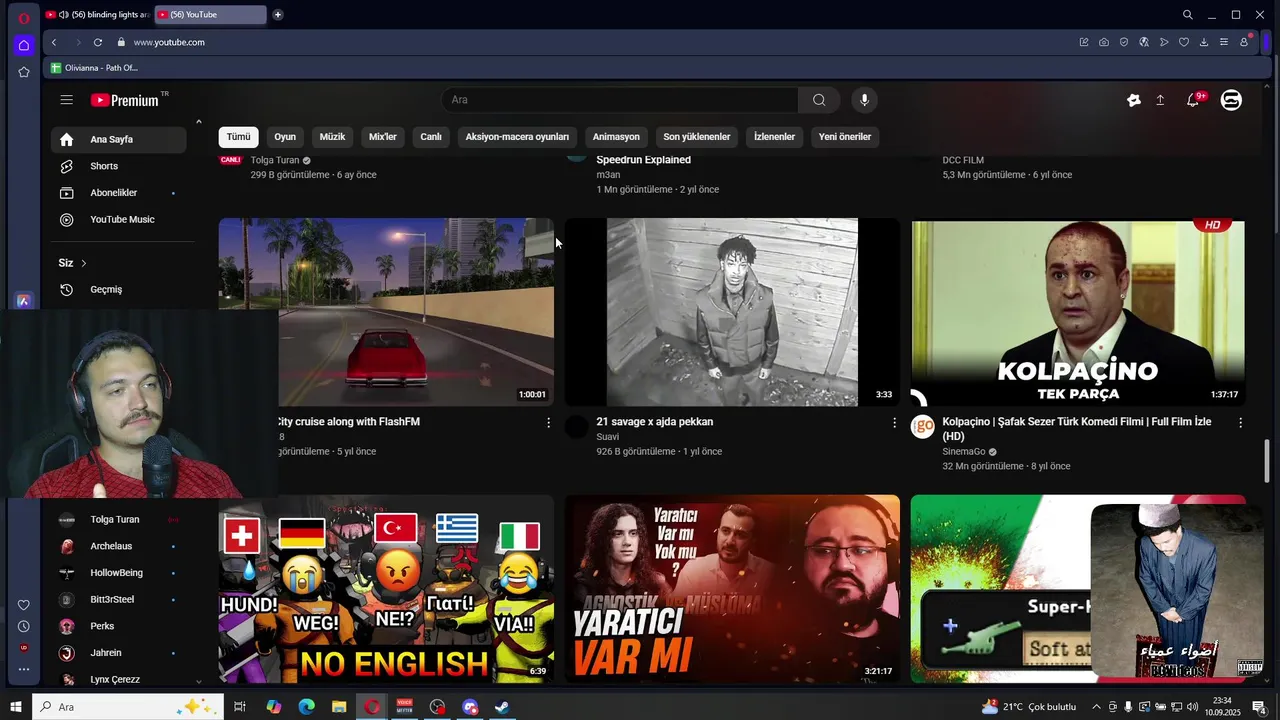Viewport: 1280px width, 720px height.
Task: Open YouTube notifications bell
Action: coord(1193,100)
